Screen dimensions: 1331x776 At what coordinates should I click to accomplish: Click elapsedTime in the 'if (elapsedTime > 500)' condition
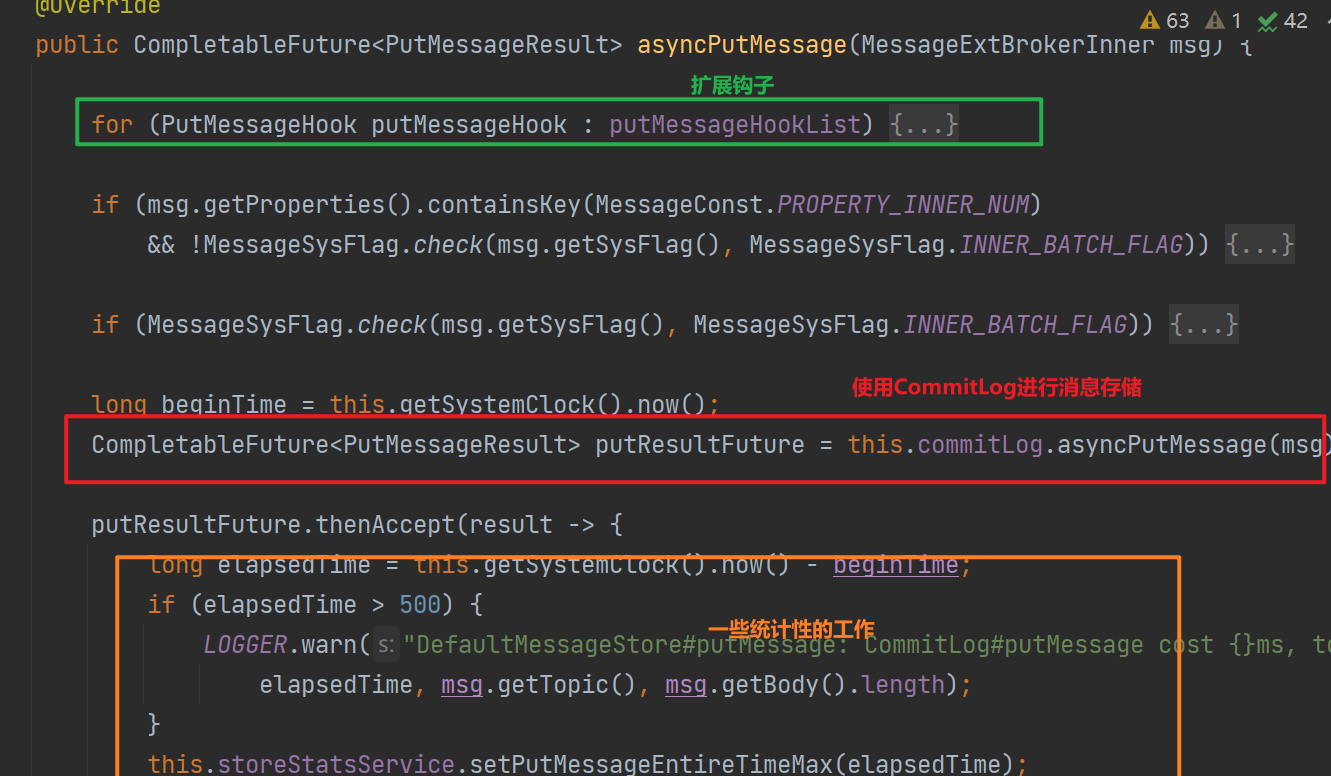pos(280,605)
